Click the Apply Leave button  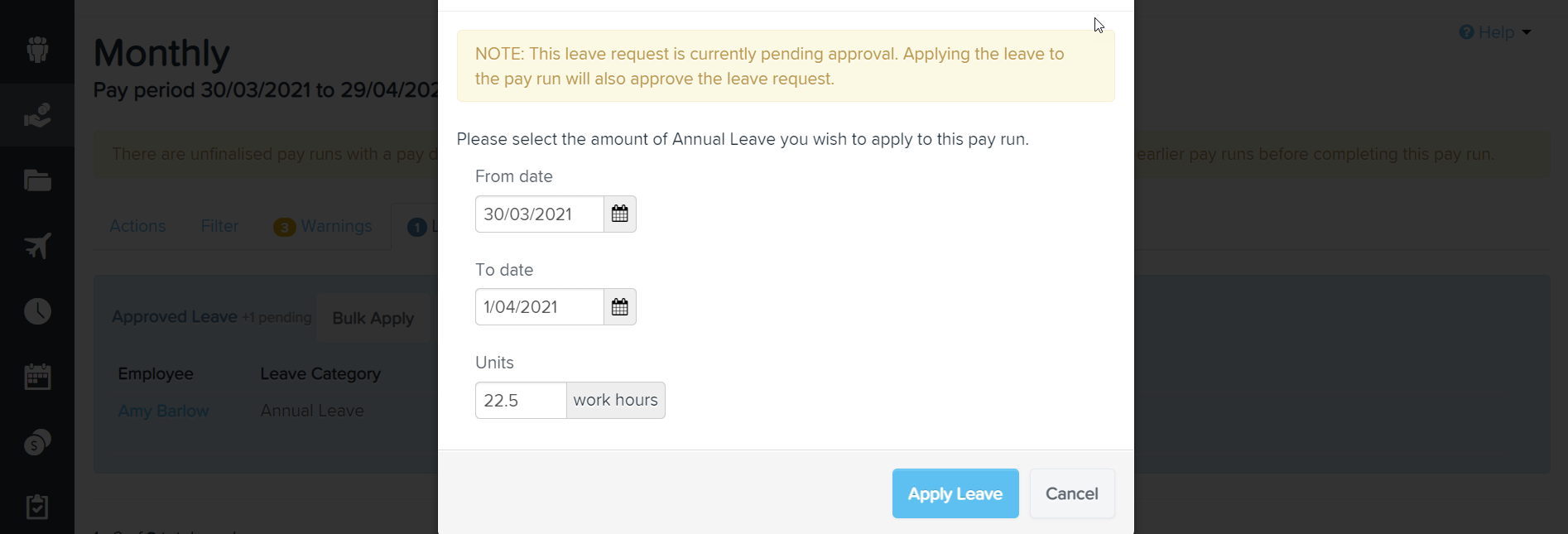pyautogui.click(x=955, y=493)
